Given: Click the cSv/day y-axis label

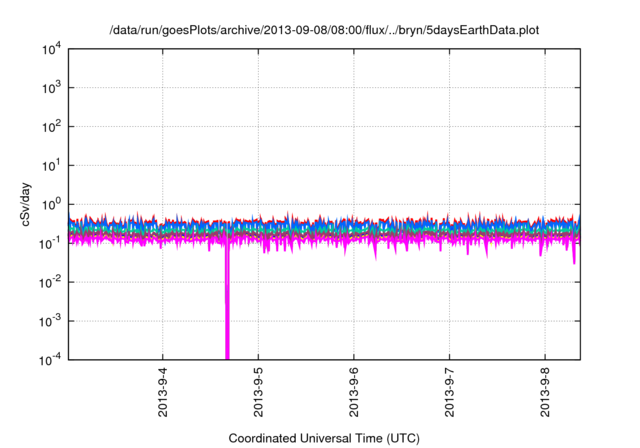Looking at the screenshot, I should pyautogui.click(x=26, y=204).
